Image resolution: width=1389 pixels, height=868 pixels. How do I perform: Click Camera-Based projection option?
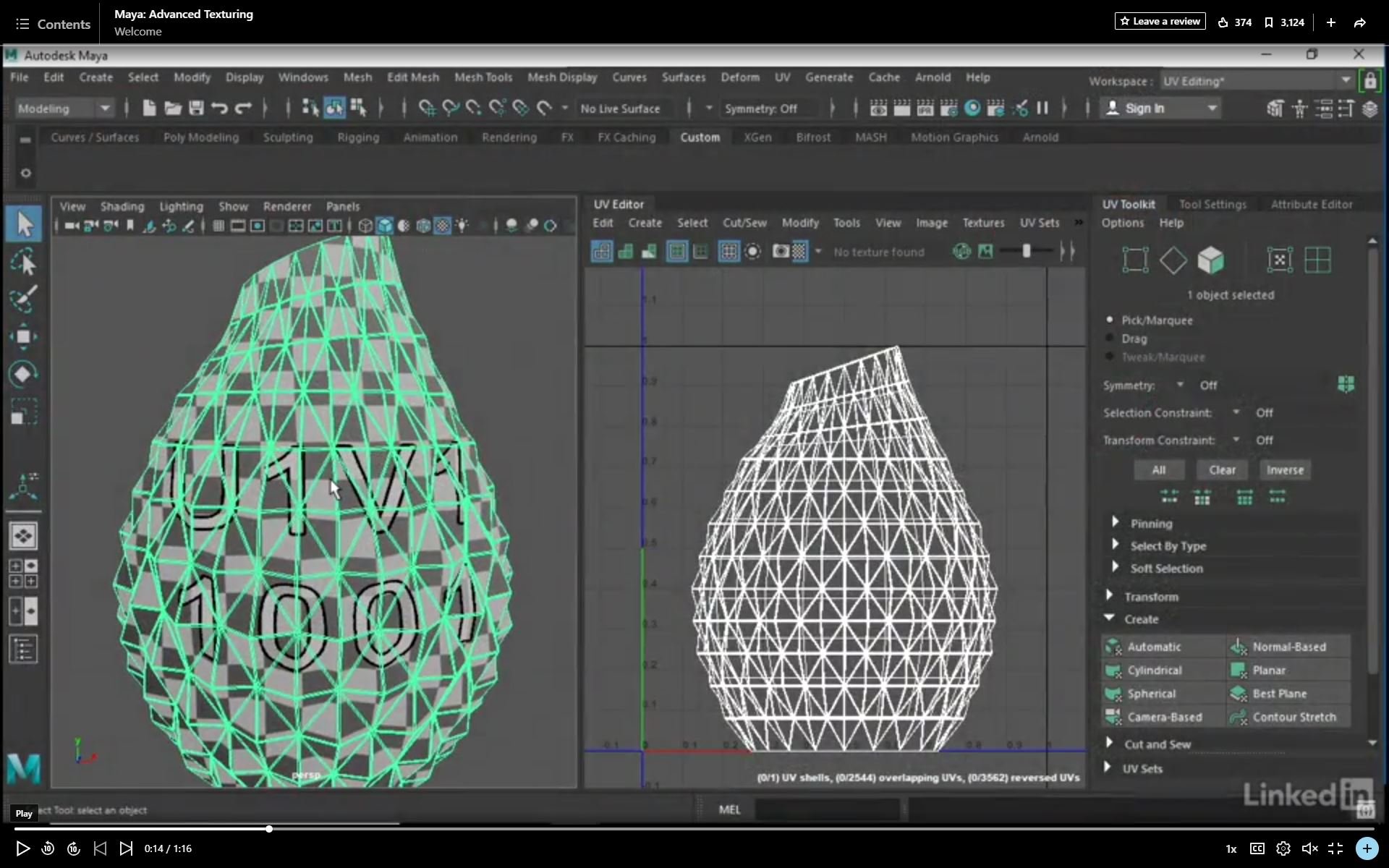(x=1163, y=717)
